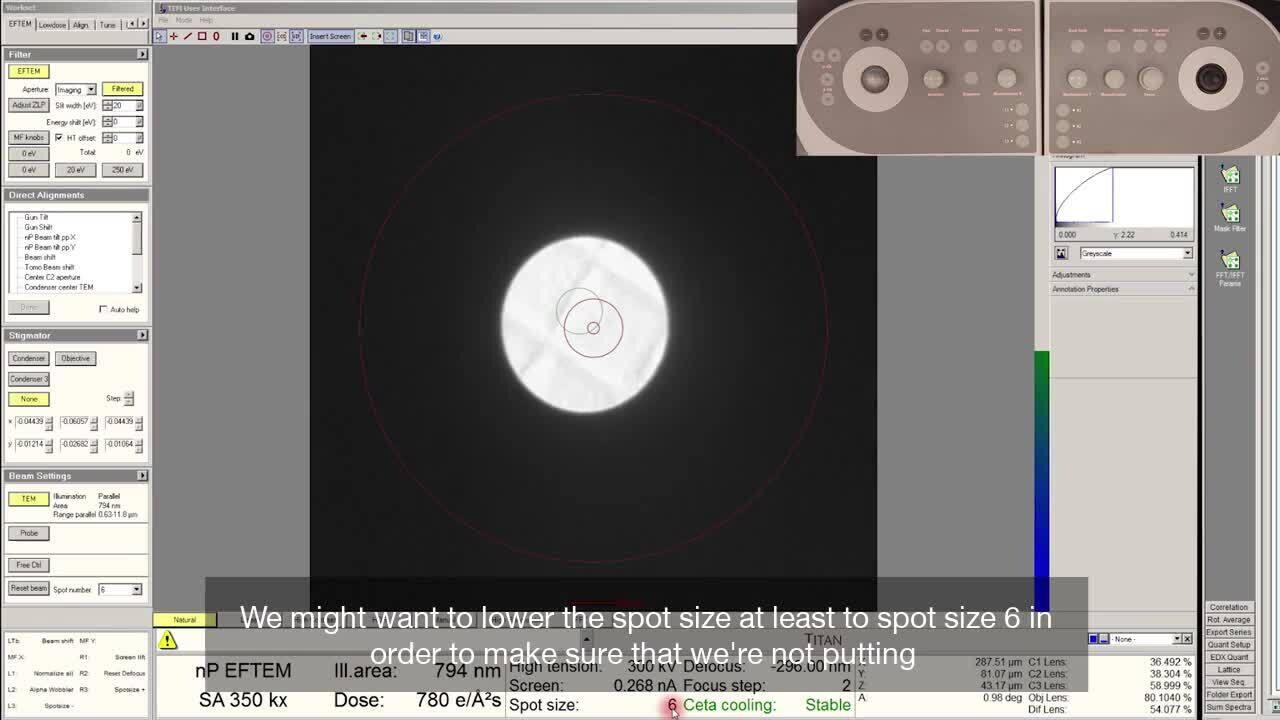Click the histogram gamma curve display
The height and width of the screenshot is (720, 1280).
1124,196
